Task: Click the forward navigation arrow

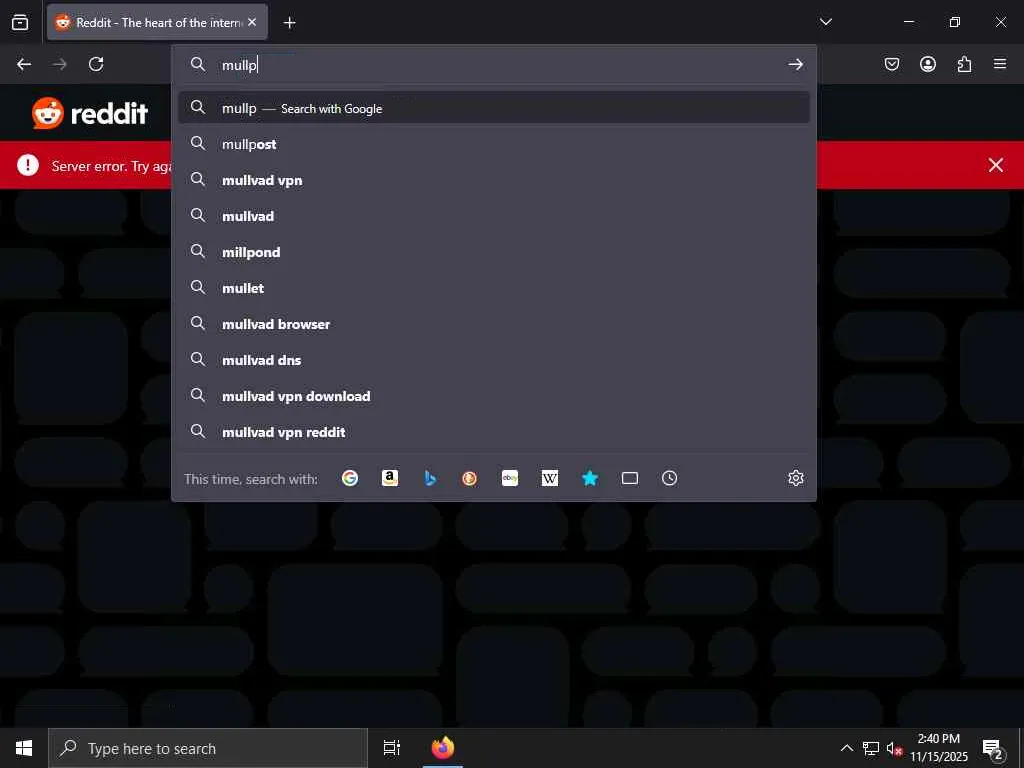Action: tap(60, 64)
